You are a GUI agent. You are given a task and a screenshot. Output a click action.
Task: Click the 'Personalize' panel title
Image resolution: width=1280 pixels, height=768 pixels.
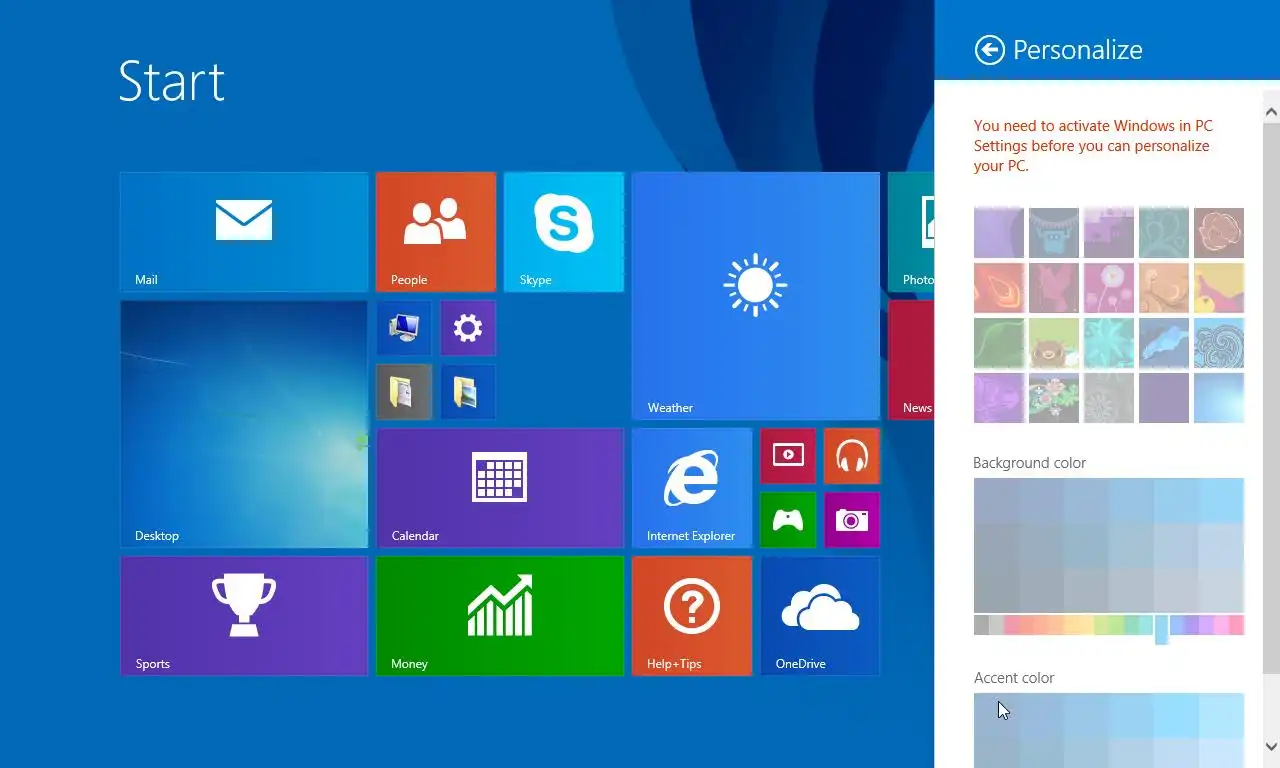click(x=1077, y=50)
